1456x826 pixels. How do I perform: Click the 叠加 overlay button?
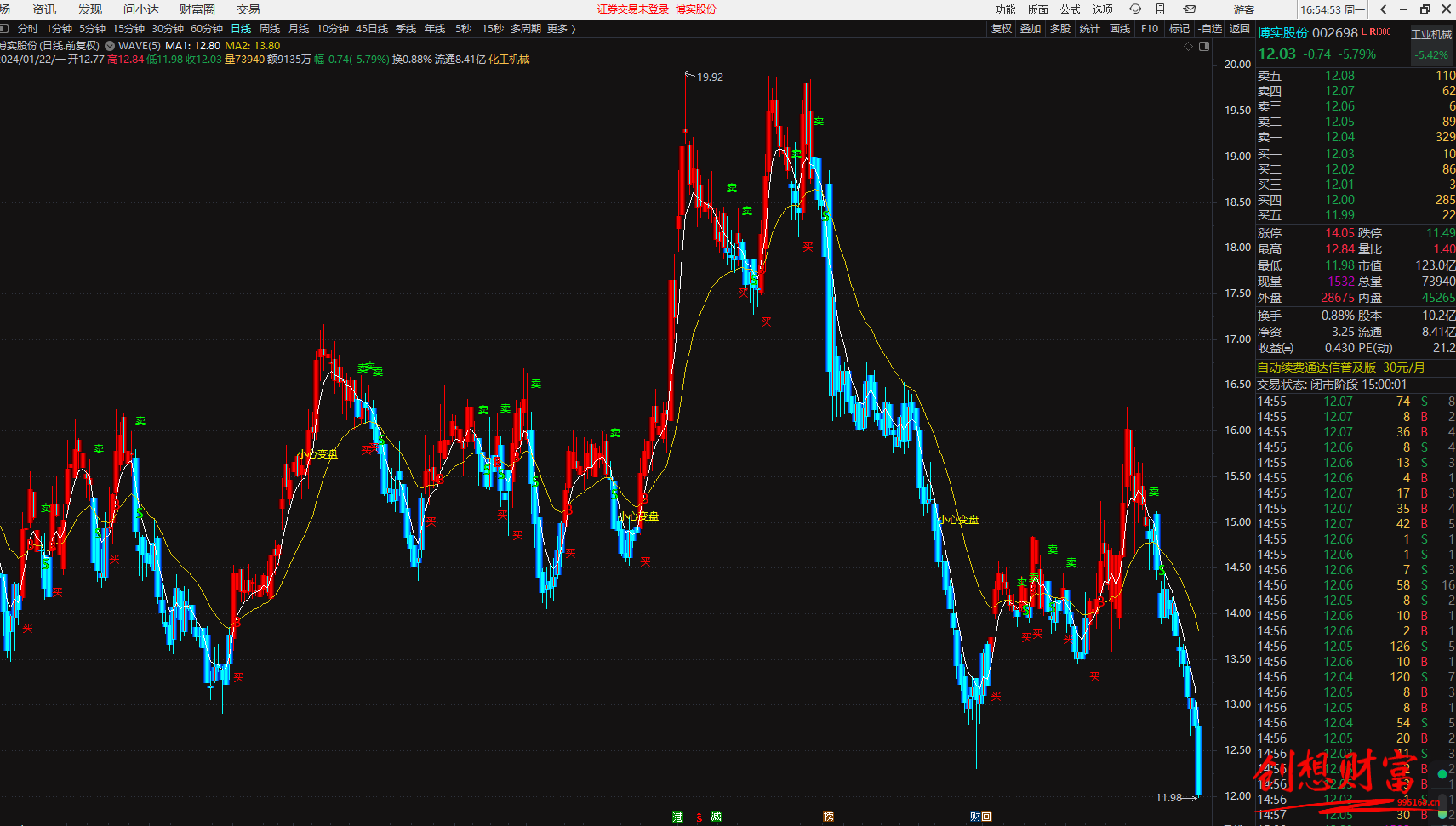tap(1031, 29)
